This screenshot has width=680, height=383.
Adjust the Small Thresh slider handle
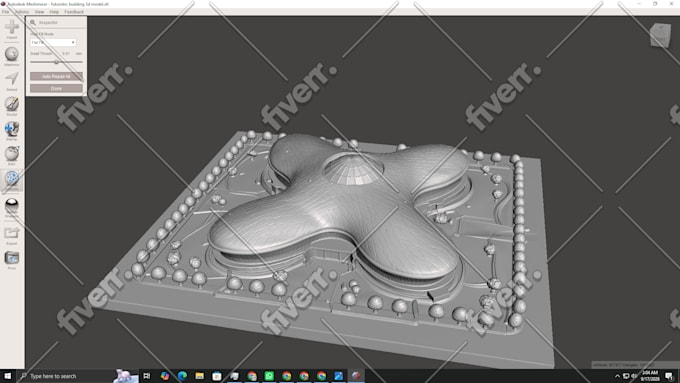pos(56,62)
